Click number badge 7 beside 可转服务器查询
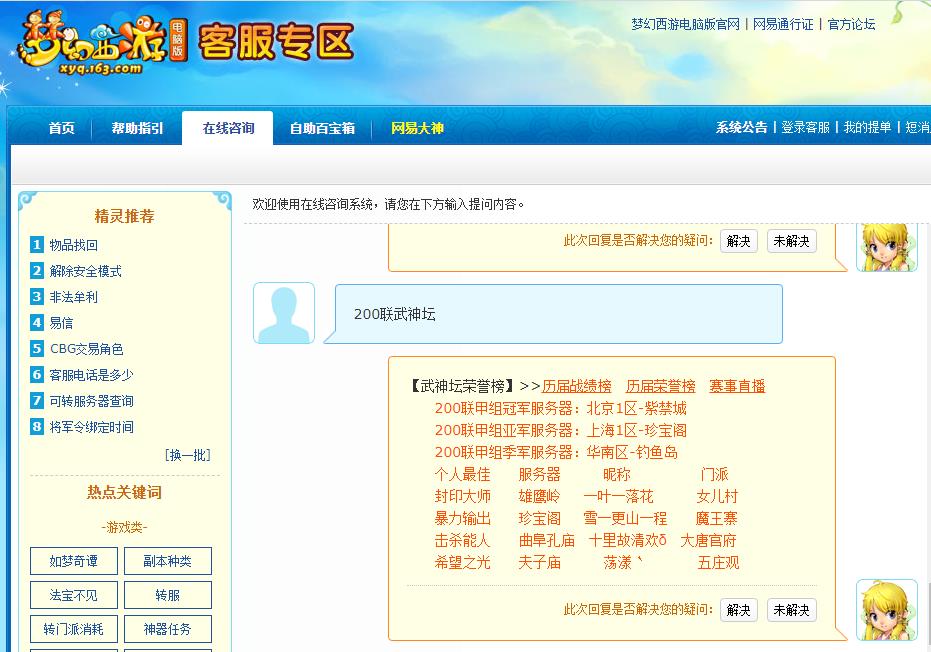Screen dimensions: 931x652 pos(37,401)
